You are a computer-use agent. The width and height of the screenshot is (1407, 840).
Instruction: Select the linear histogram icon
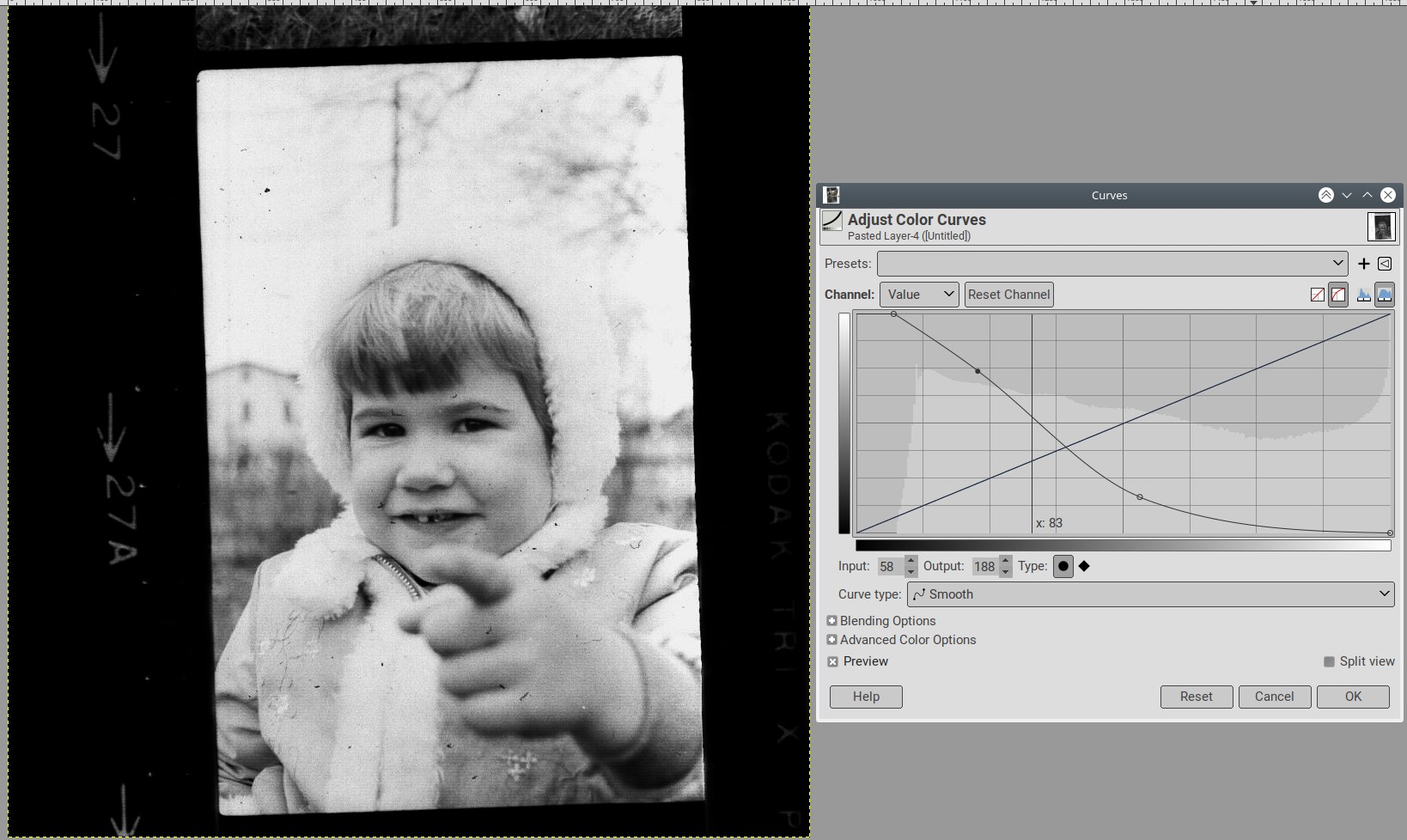1363,295
